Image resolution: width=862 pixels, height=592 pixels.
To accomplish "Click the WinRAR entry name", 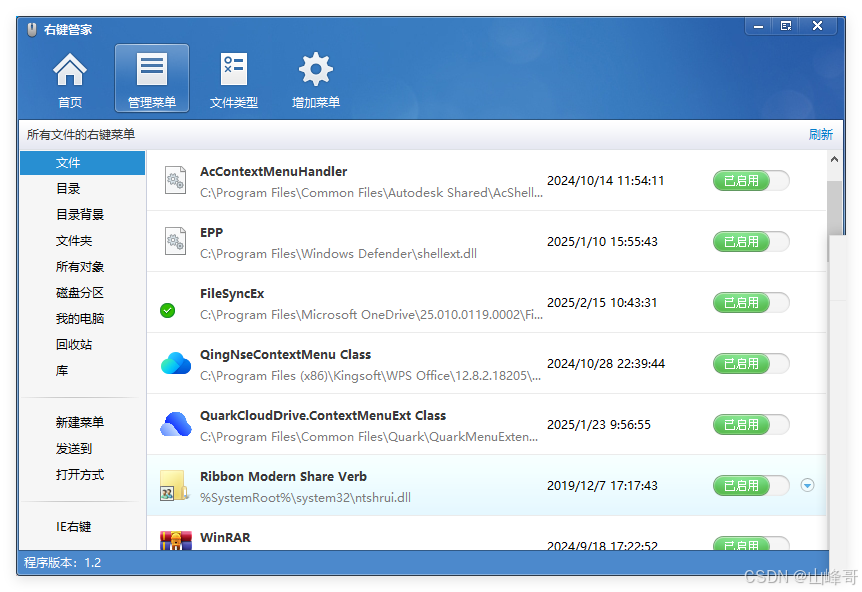I will (225, 538).
